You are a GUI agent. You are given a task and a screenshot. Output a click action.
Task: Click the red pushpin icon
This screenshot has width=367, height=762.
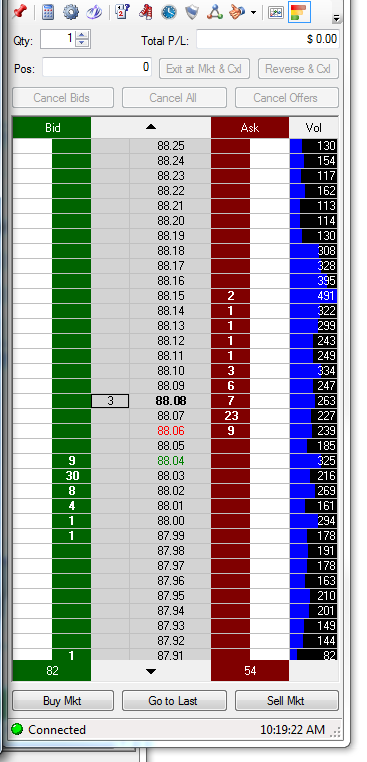(20, 12)
